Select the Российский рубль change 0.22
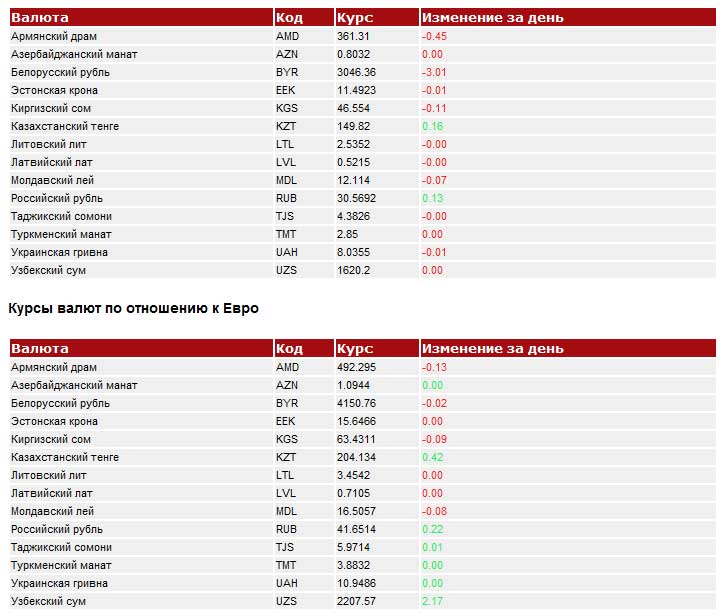 coord(432,529)
